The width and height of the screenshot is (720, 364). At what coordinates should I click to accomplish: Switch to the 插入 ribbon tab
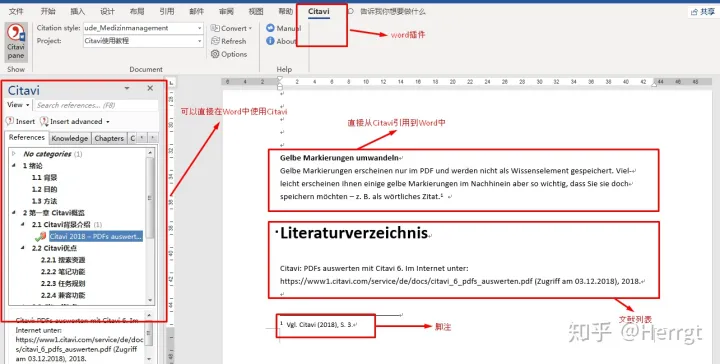(x=78, y=11)
